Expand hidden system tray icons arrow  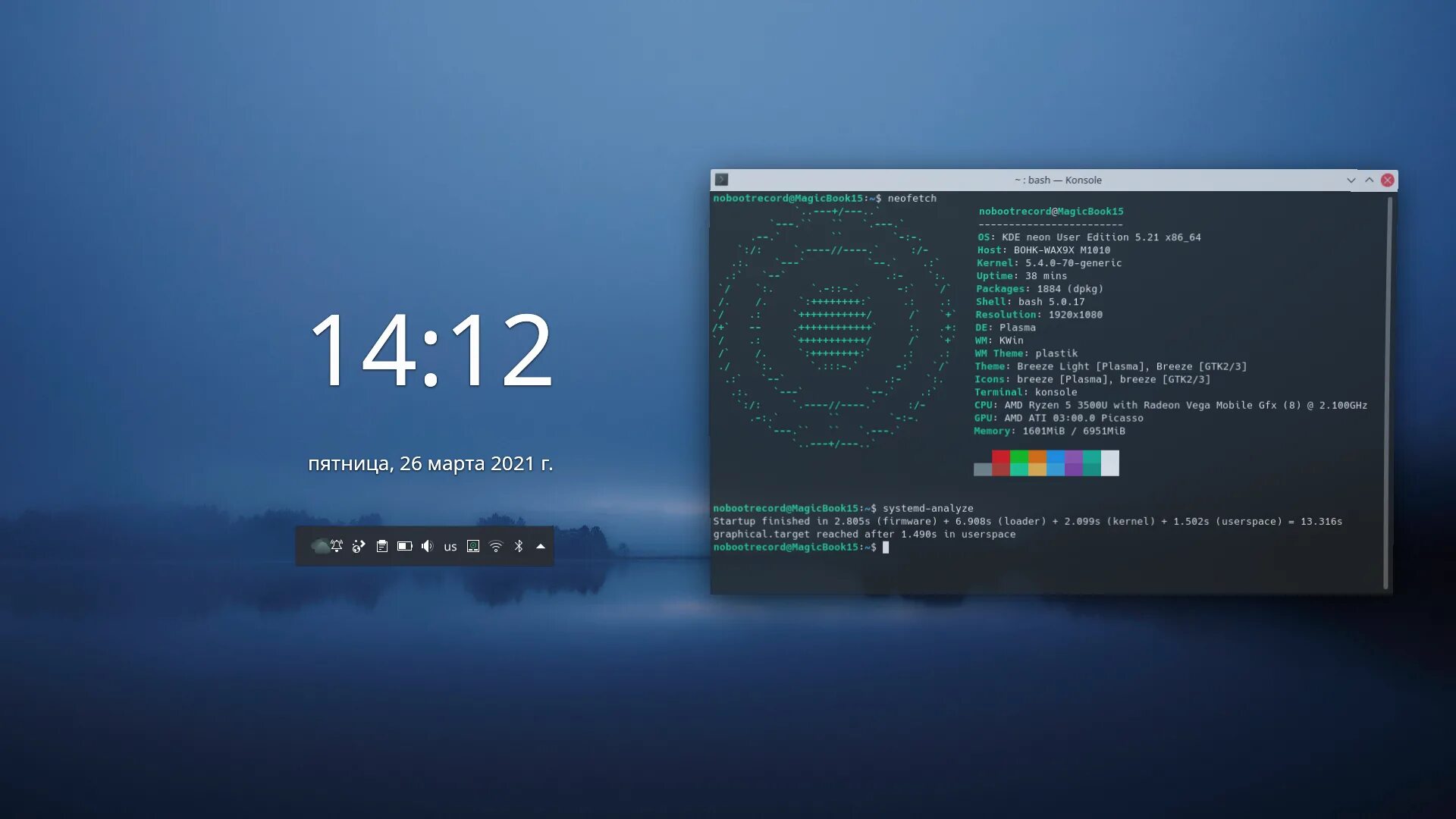pos(541,546)
